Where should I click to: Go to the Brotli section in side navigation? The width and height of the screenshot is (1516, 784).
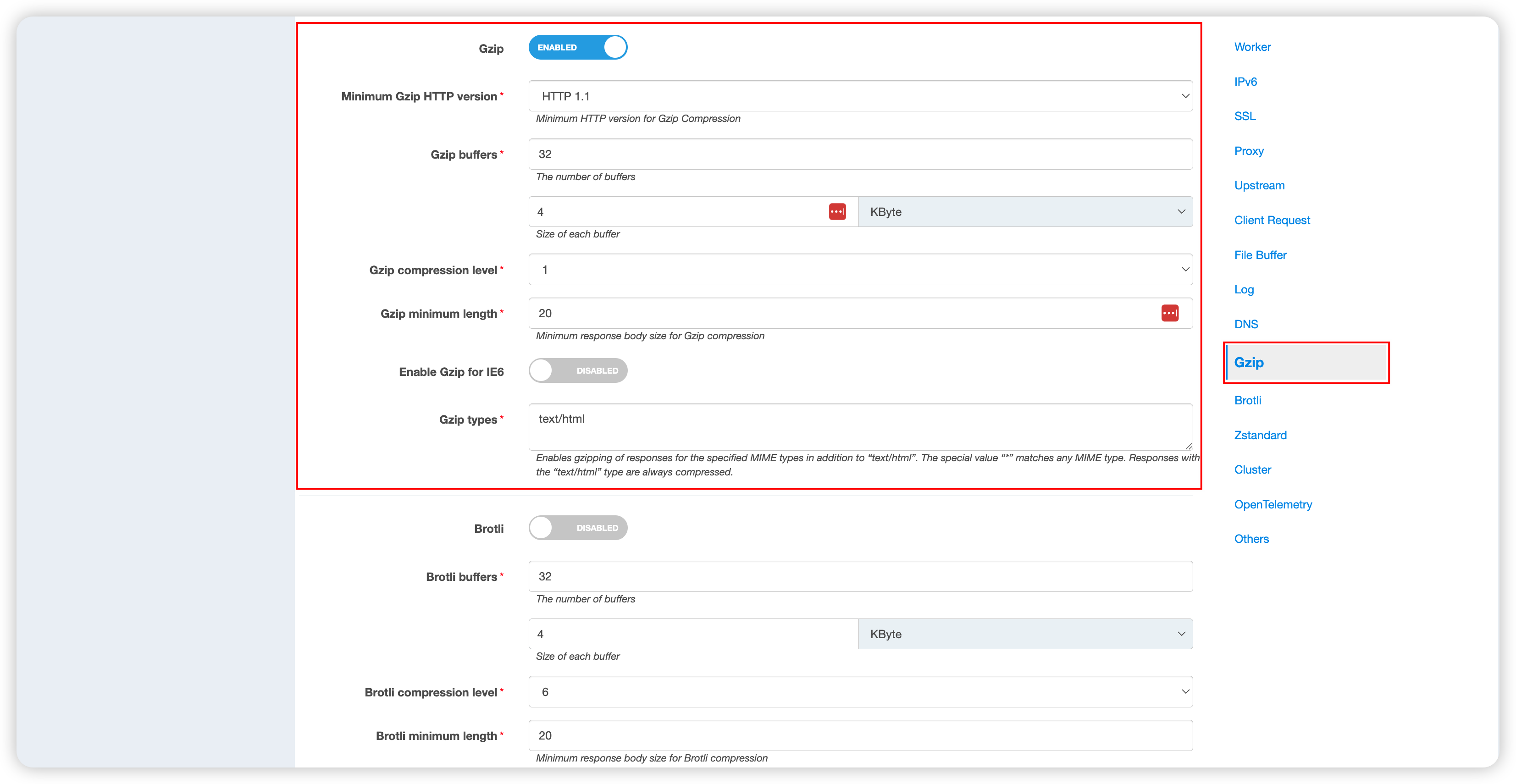point(1248,401)
